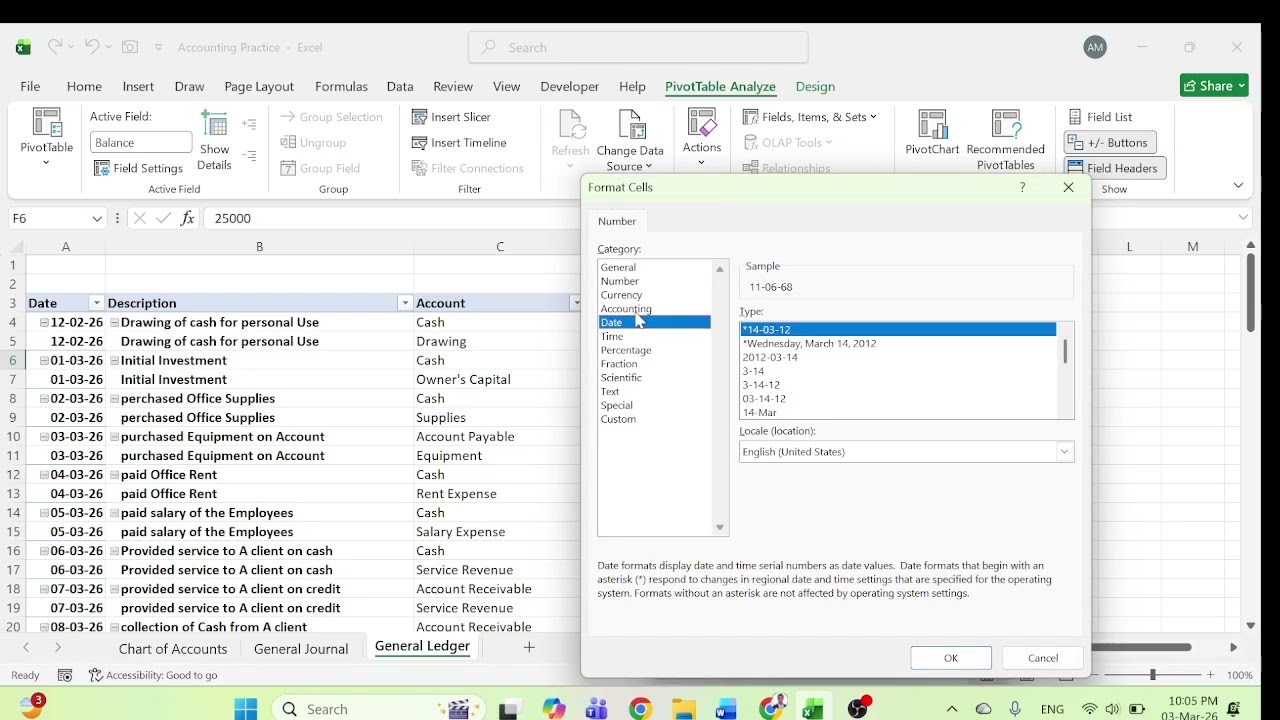
Task: Click the Excel logo in title bar
Action: point(23,47)
